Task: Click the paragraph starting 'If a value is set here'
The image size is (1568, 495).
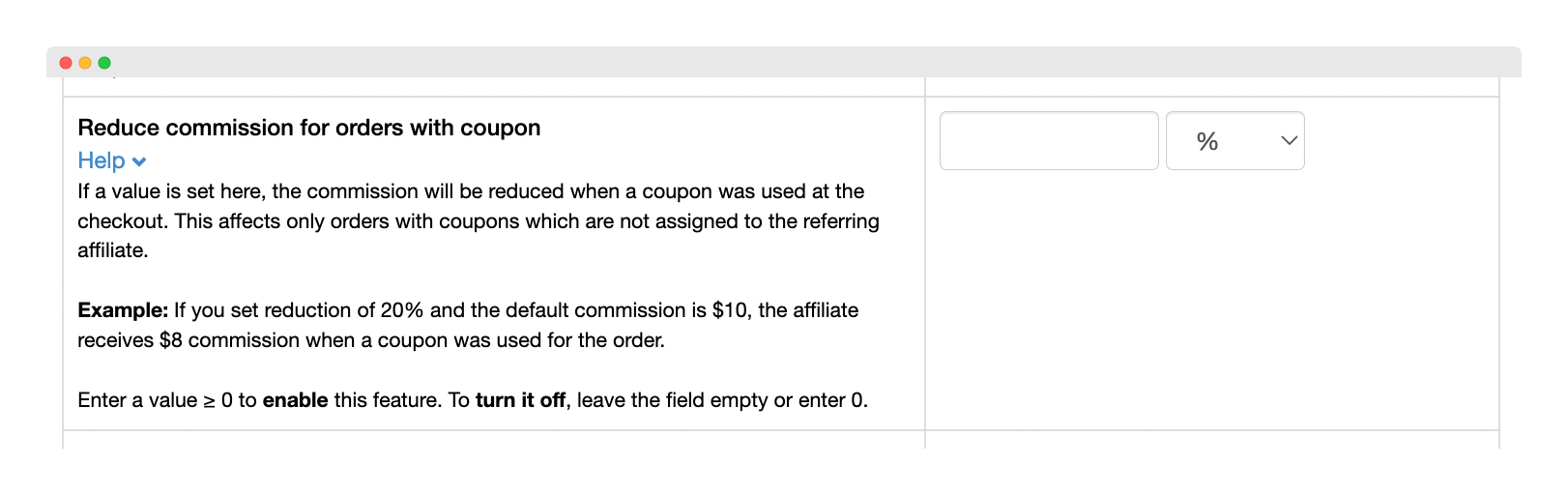Action: click(479, 220)
